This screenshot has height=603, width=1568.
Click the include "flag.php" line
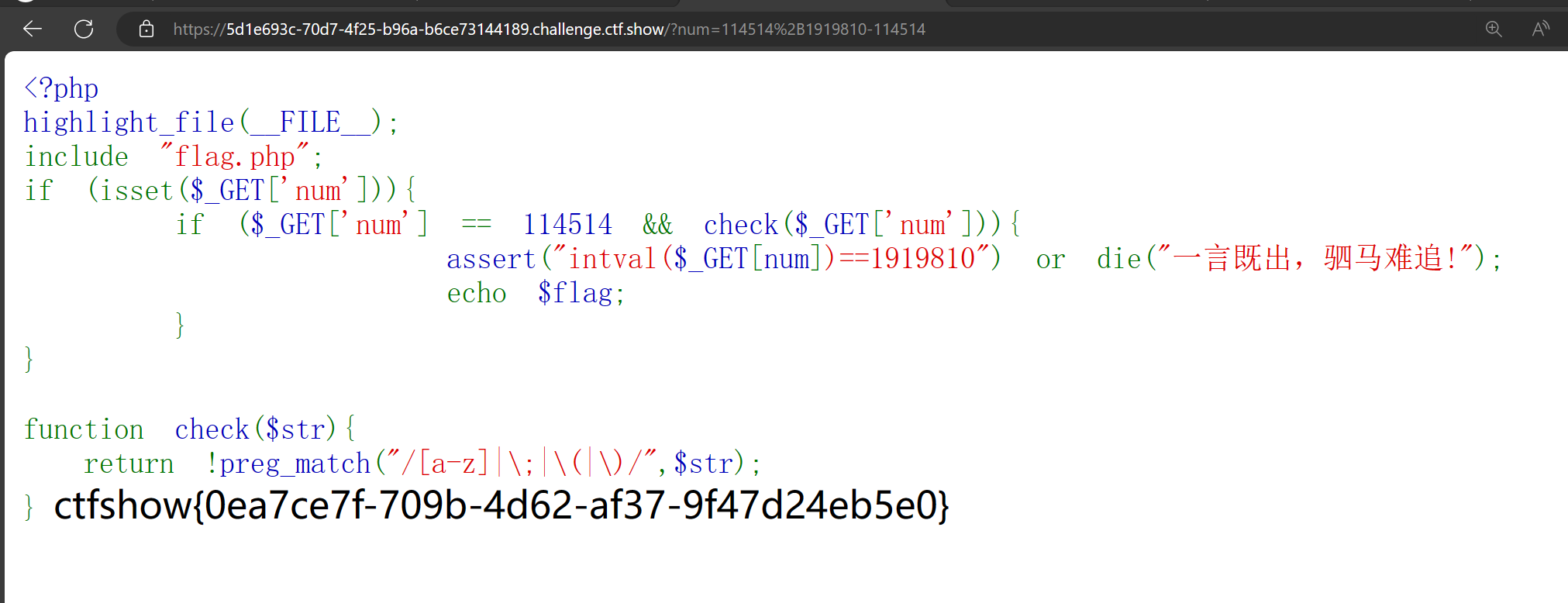pos(174,157)
